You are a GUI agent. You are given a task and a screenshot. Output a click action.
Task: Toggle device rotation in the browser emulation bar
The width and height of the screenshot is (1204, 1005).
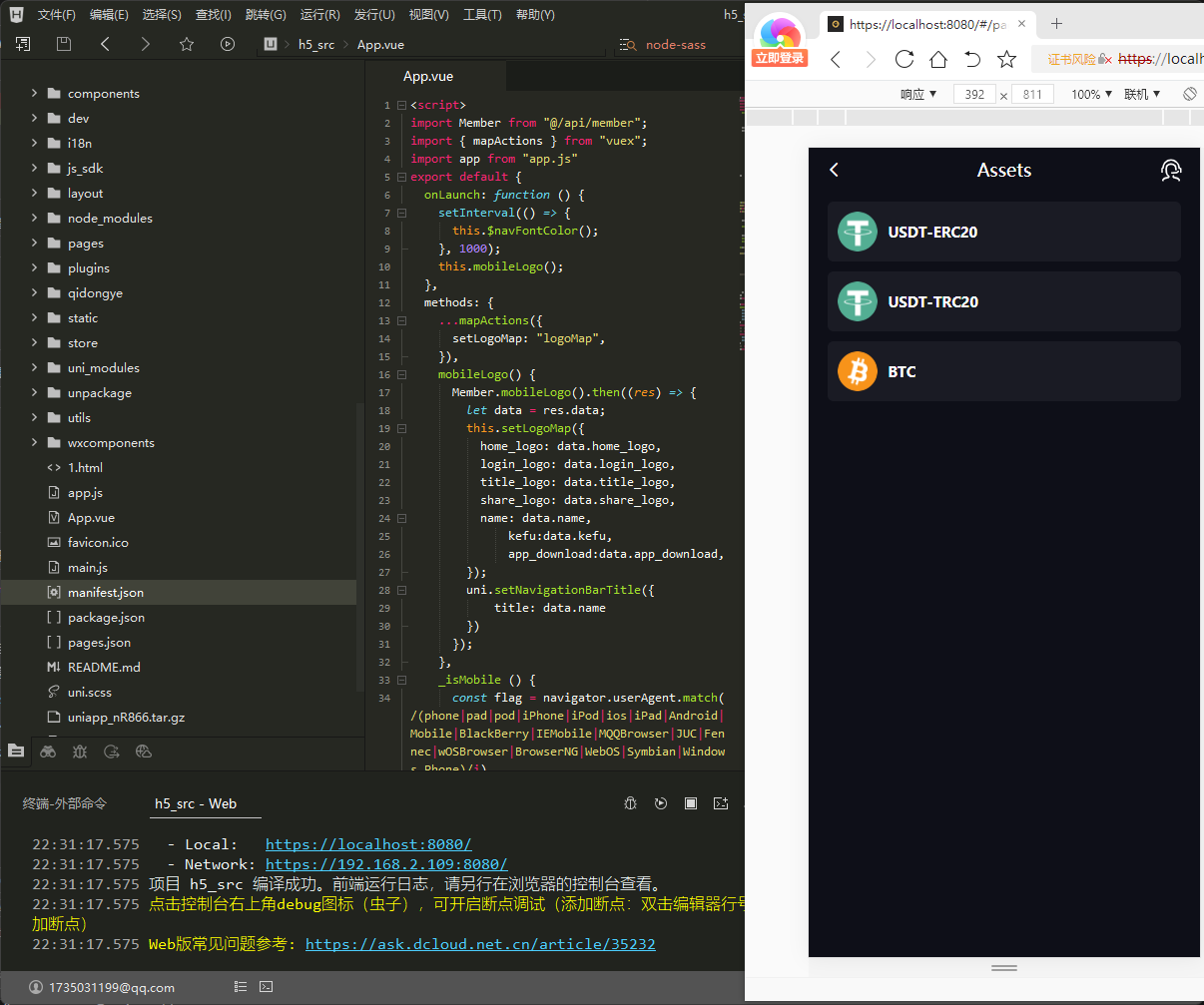click(1189, 94)
